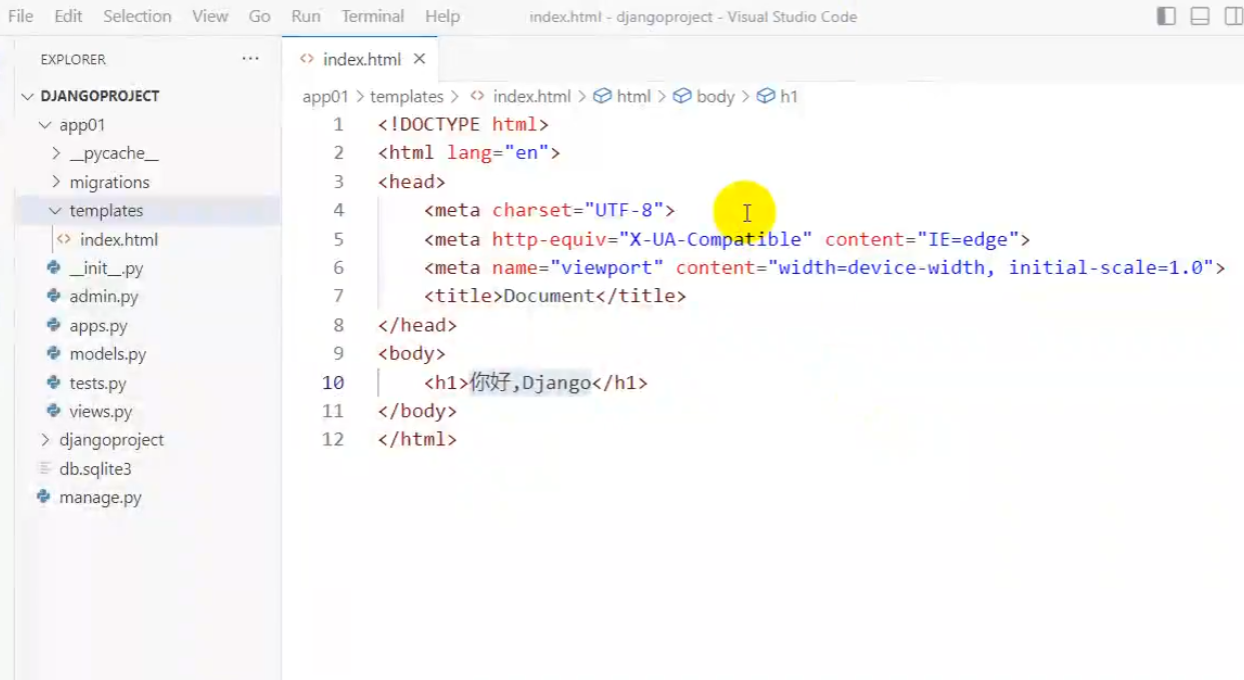Open Explorer more actions ellipsis

(250, 59)
